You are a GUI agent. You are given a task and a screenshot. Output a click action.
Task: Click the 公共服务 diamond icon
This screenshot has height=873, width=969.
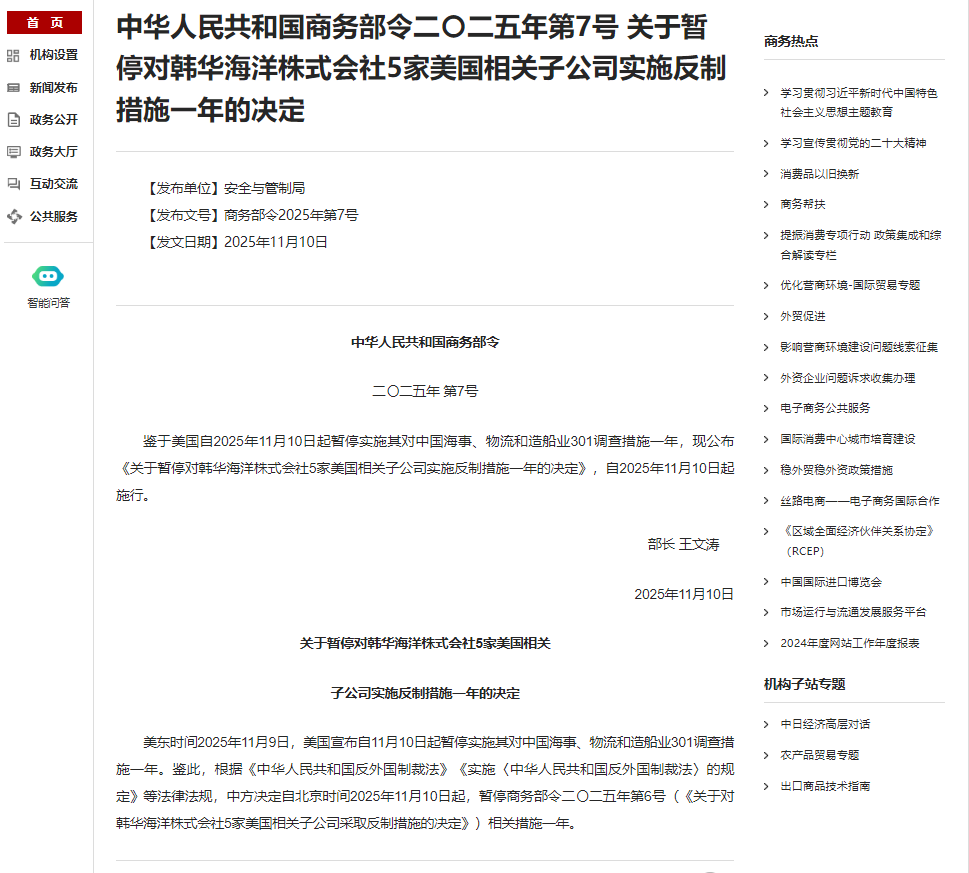pyautogui.click(x=13, y=216)
